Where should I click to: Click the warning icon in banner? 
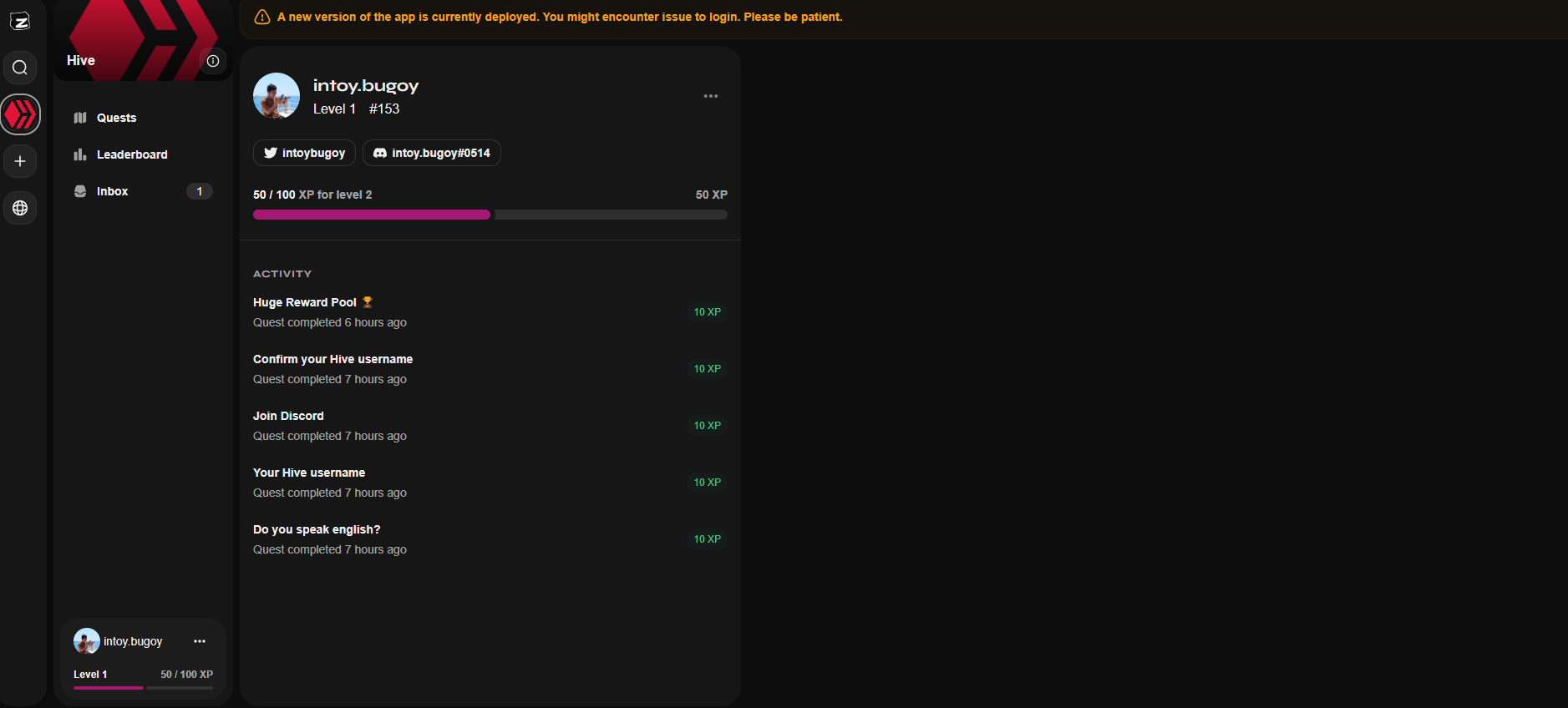(x=262, y=18)
